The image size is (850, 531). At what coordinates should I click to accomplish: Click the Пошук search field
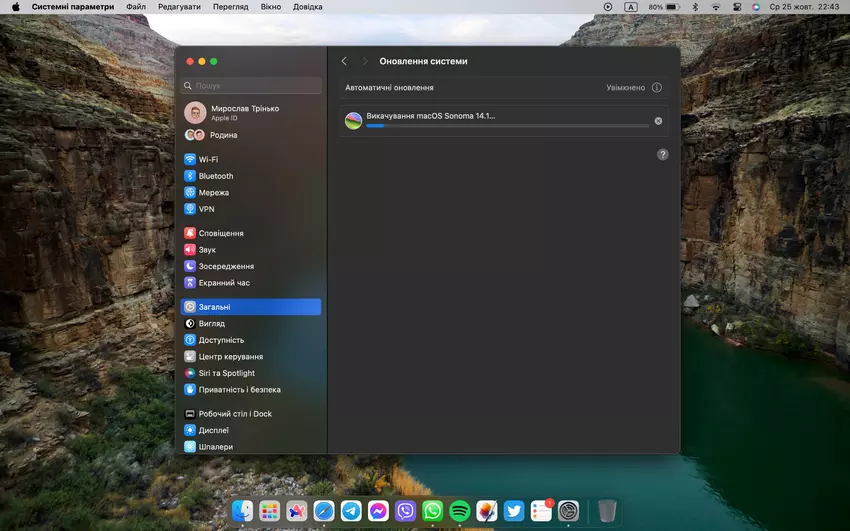[x=252, y=86]
